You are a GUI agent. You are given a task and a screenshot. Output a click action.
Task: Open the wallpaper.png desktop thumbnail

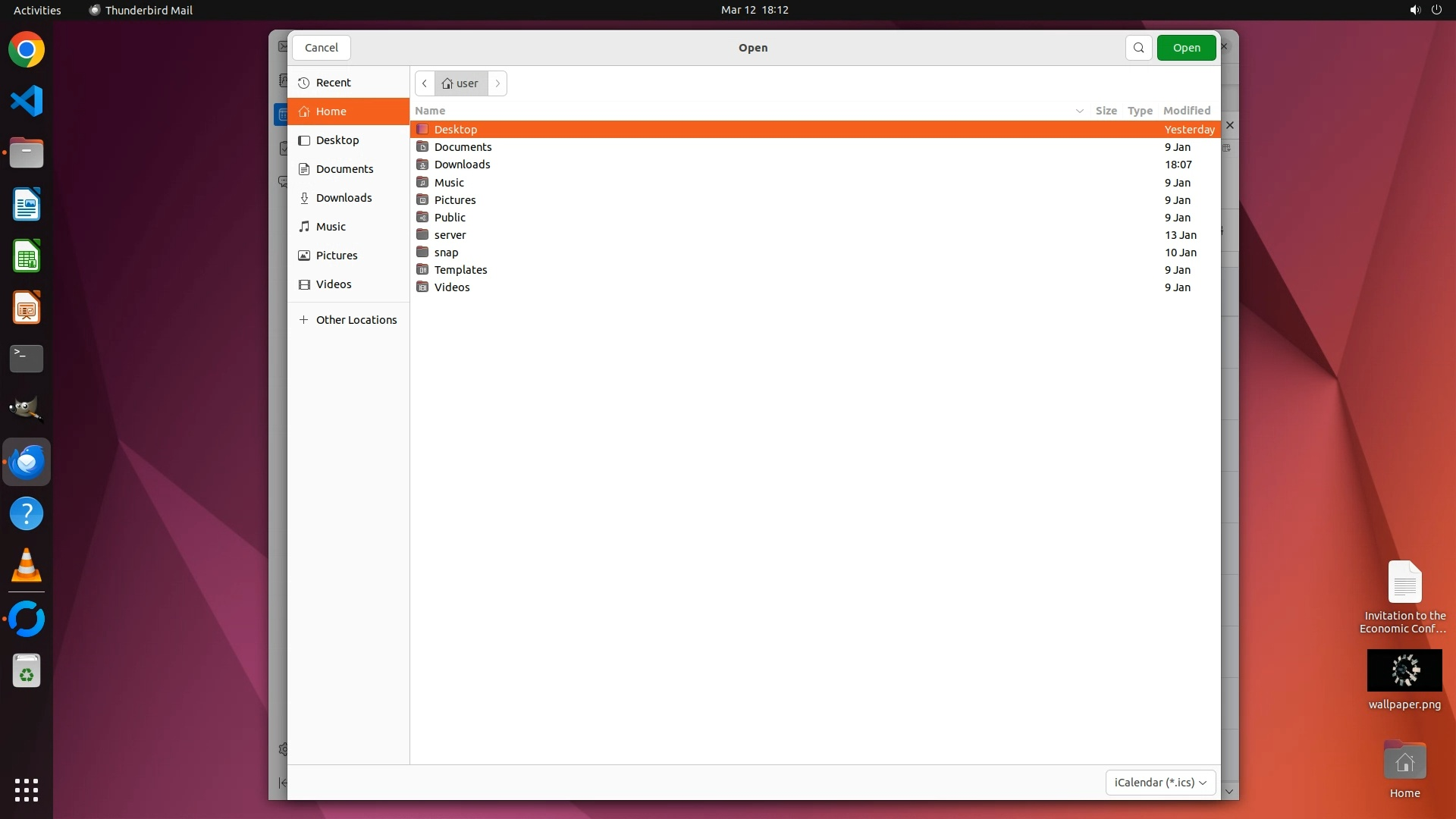1404,670
